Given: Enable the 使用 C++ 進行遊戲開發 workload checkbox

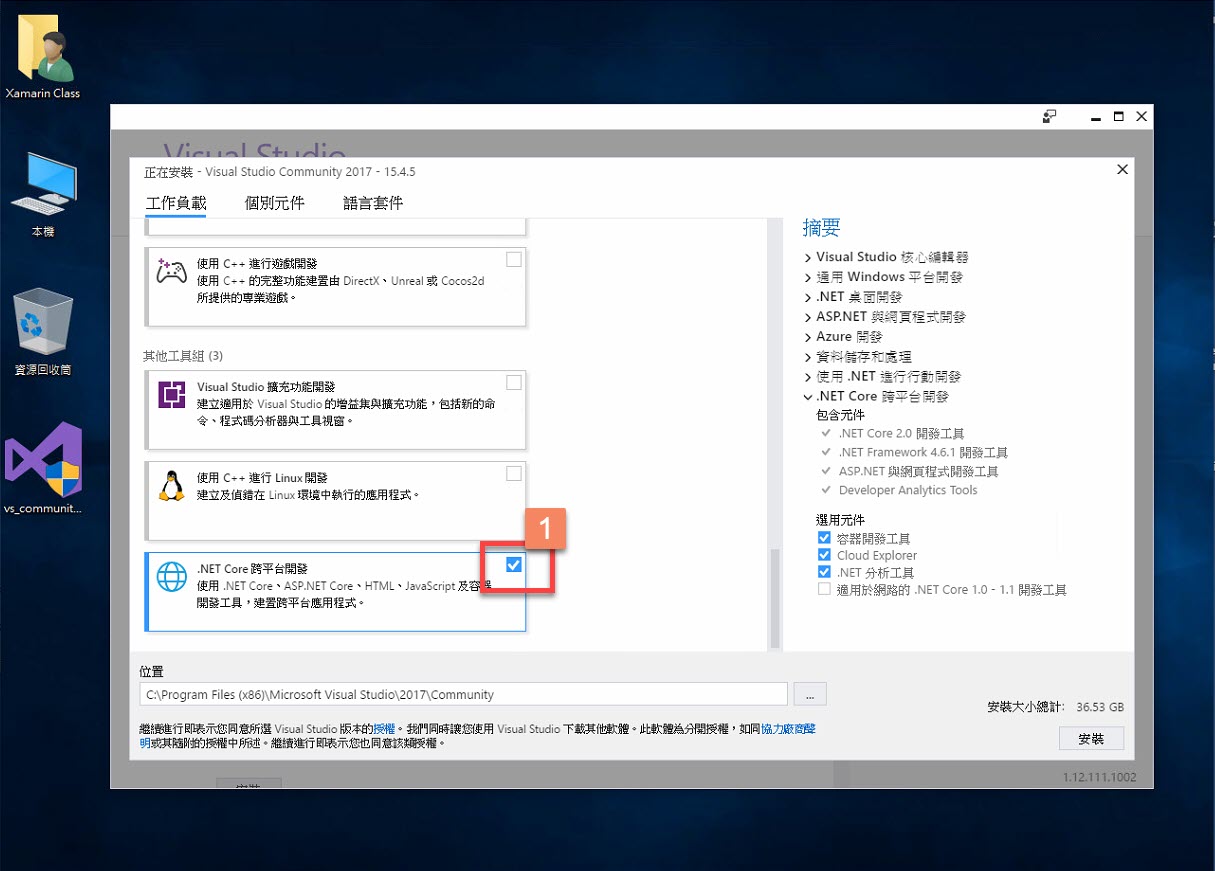Looking at the screenshot, I should [x=514, y=260].
